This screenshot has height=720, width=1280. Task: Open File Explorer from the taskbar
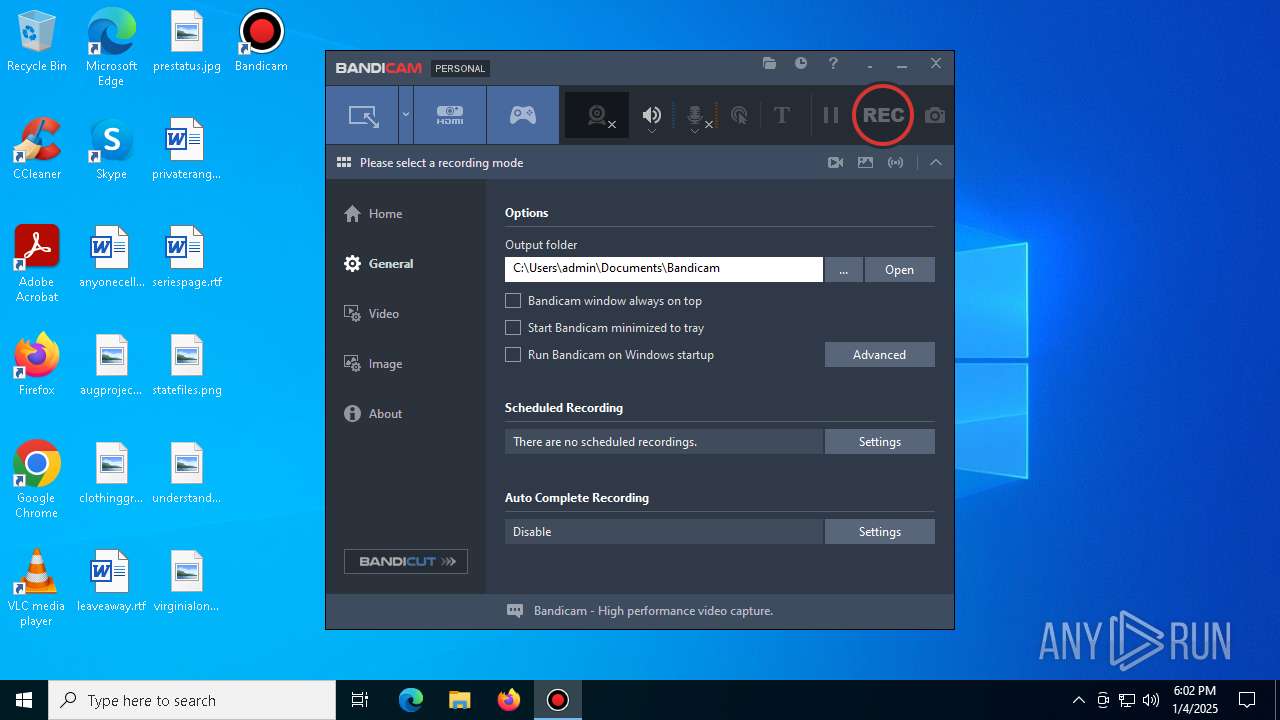pos(459,700)
